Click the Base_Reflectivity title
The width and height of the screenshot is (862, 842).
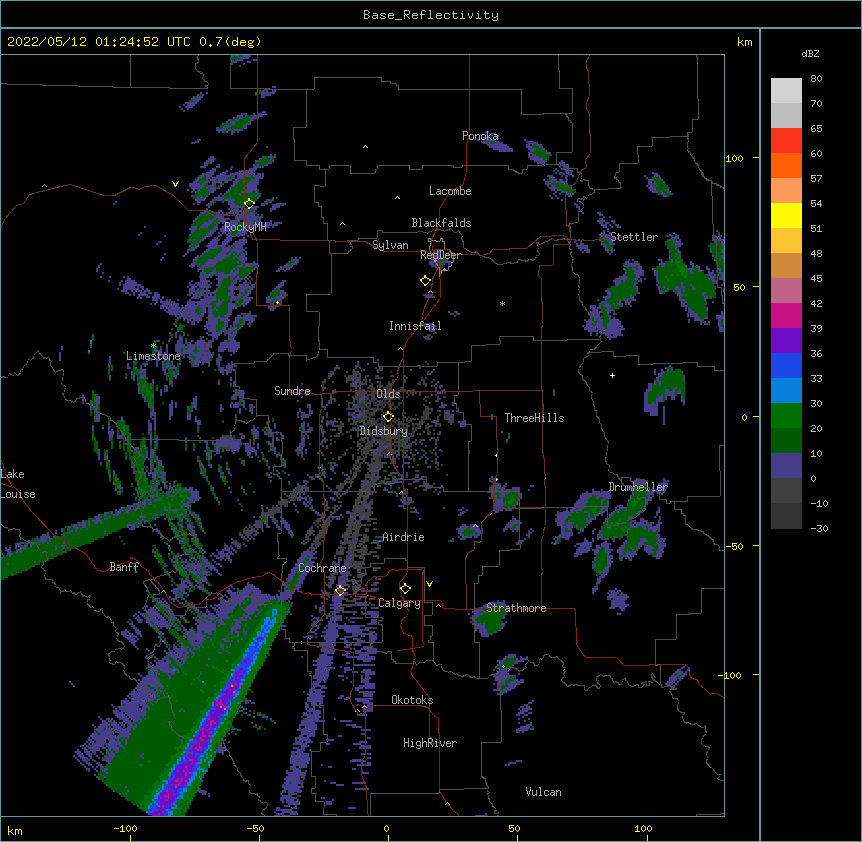coord(431,15)
